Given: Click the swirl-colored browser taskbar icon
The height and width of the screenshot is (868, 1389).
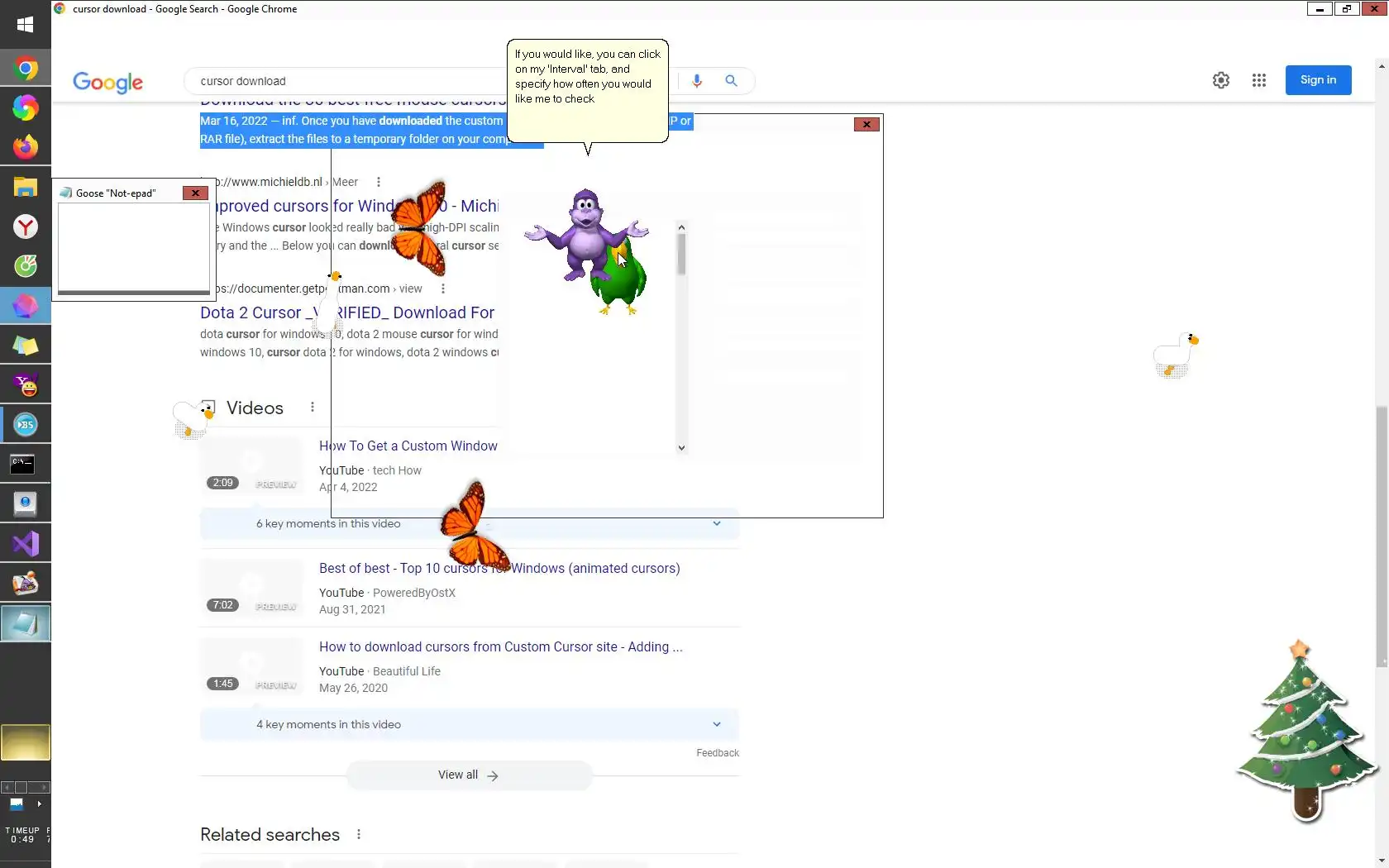Looking at the screenshot, I should click(25, 107).
